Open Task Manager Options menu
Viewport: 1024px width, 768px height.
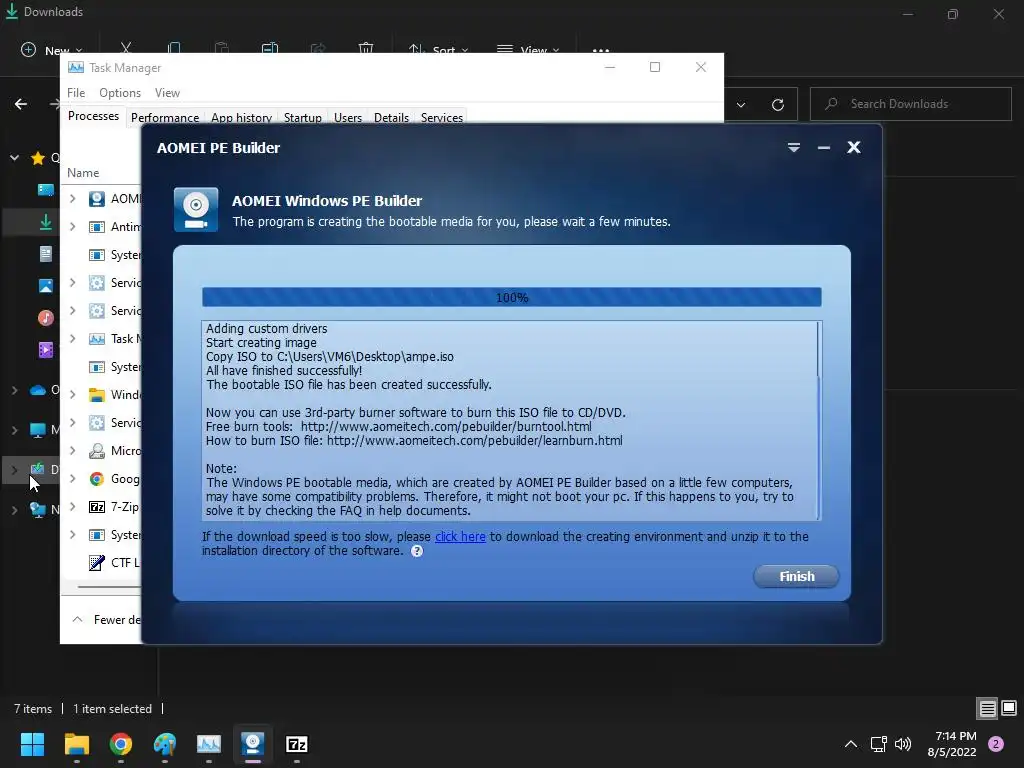(x=120, y=93)
